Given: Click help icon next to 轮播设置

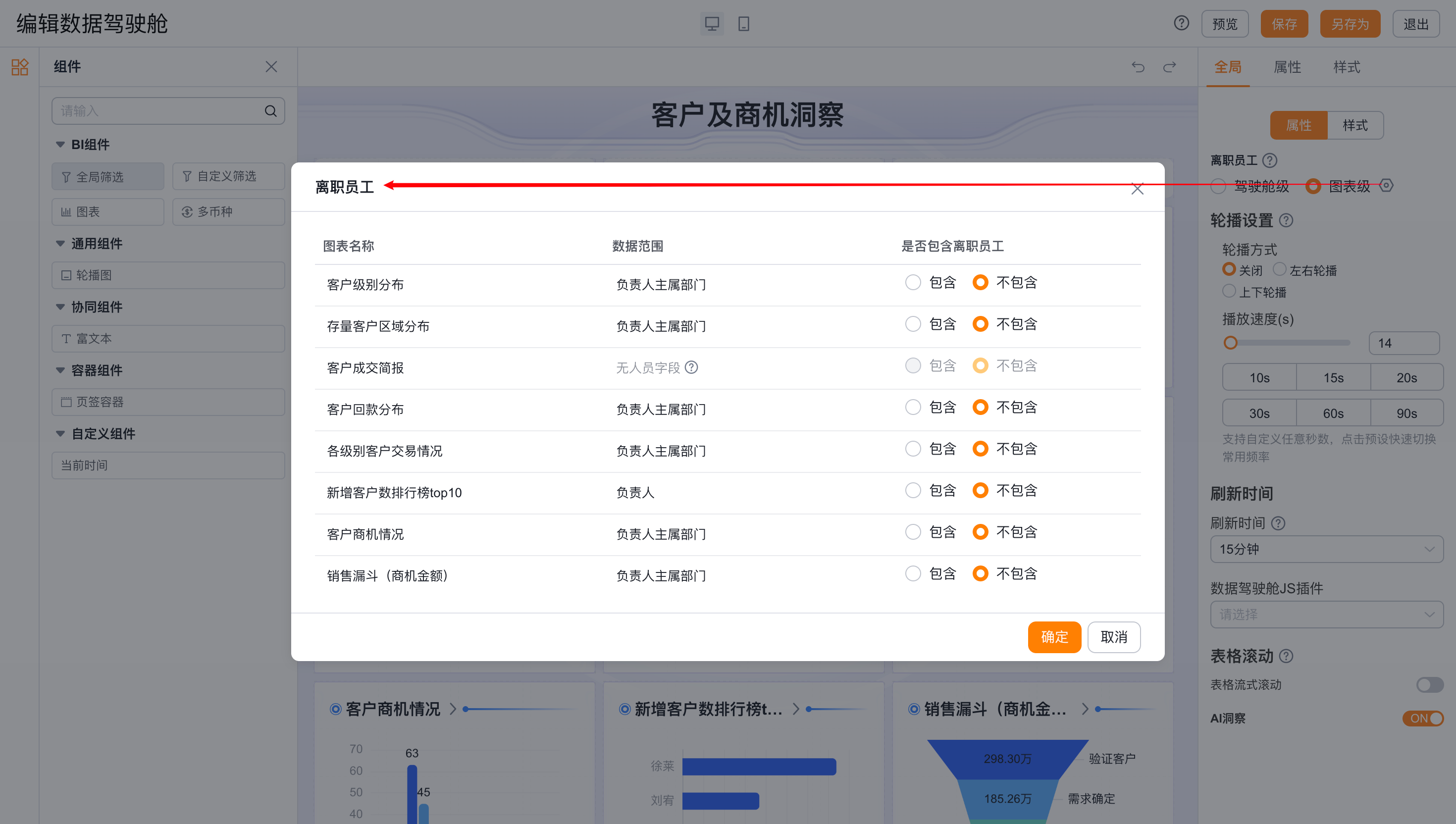Looking at the screenshot, I should pyautogui.click(x=1286, y=220).
